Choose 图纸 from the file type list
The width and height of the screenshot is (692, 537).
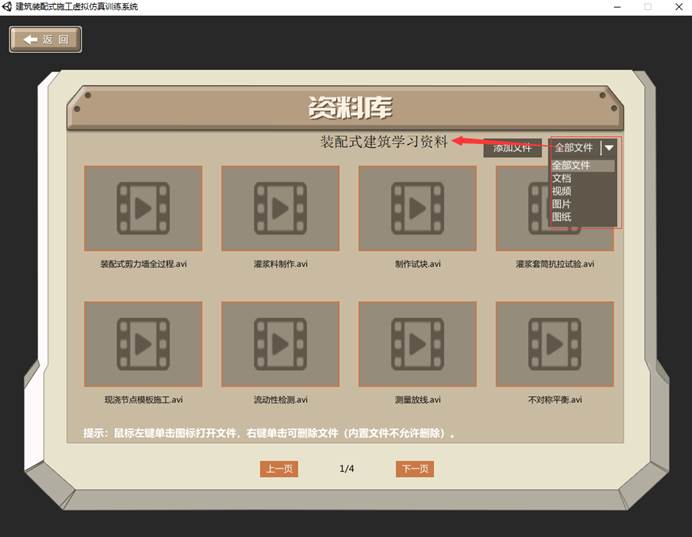point(562,216)
